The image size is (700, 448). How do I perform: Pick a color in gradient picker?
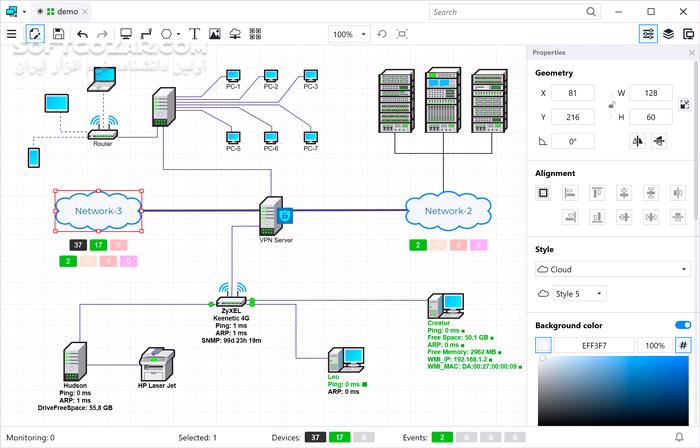tap(613, 391)
